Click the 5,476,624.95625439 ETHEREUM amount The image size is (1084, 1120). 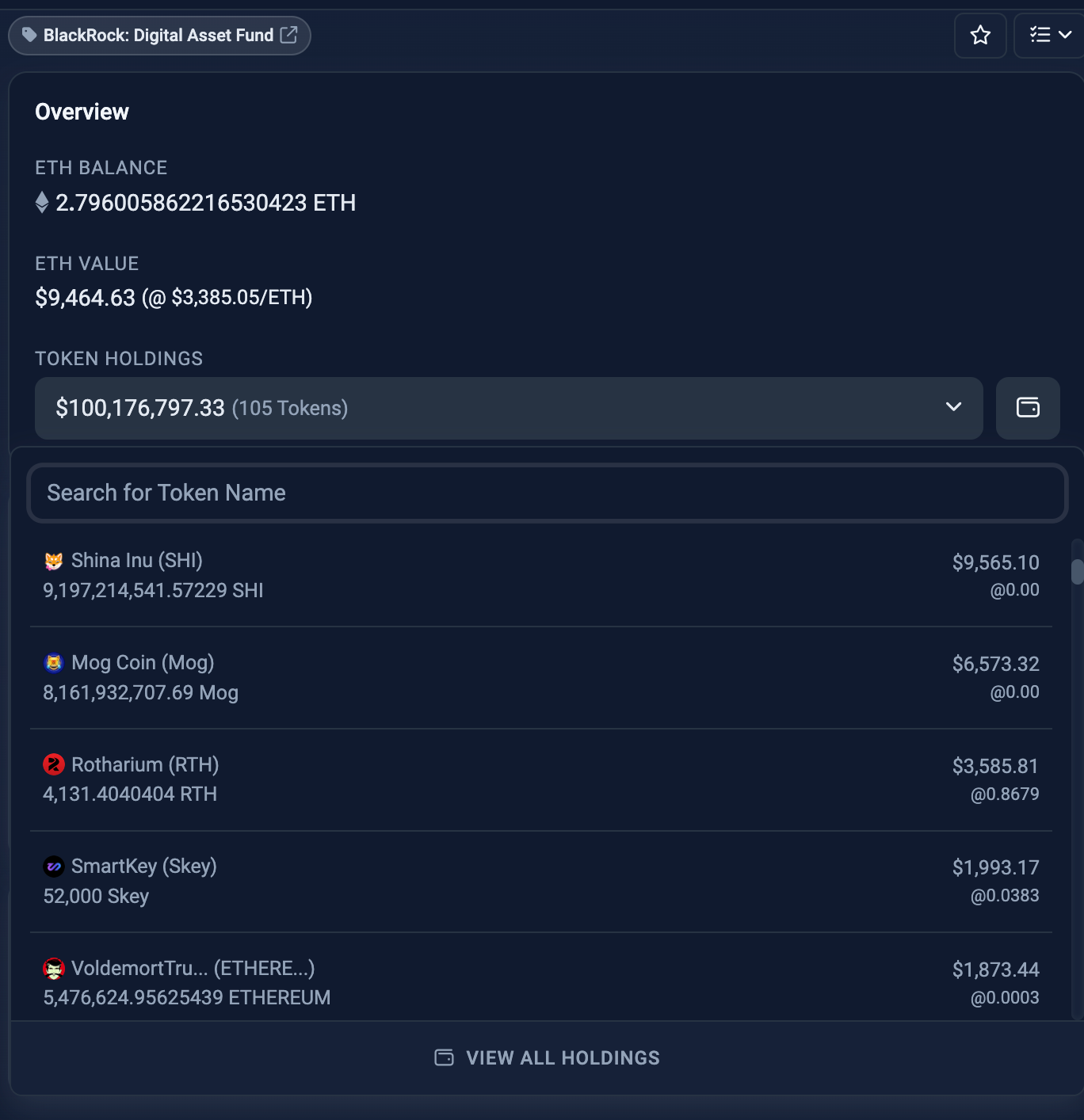[x=187, y=997]
